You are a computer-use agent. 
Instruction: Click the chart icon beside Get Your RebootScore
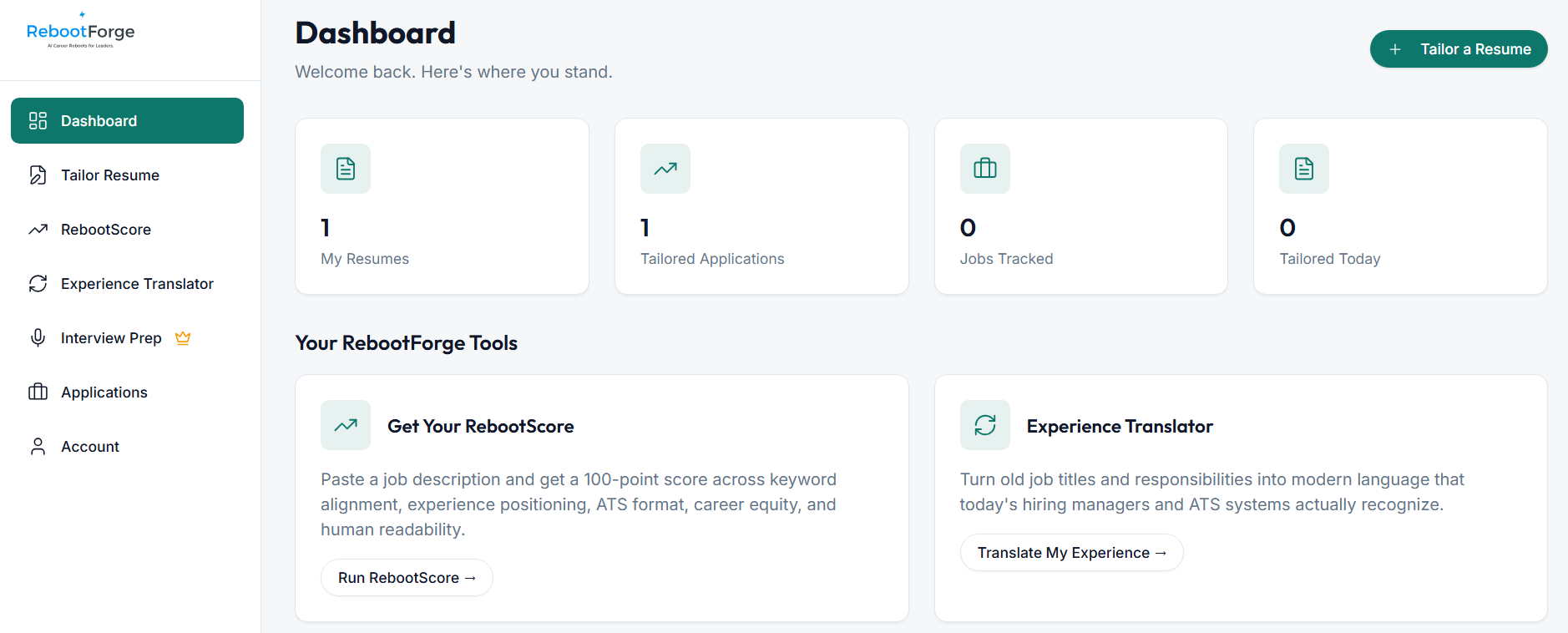pos(345,425)
